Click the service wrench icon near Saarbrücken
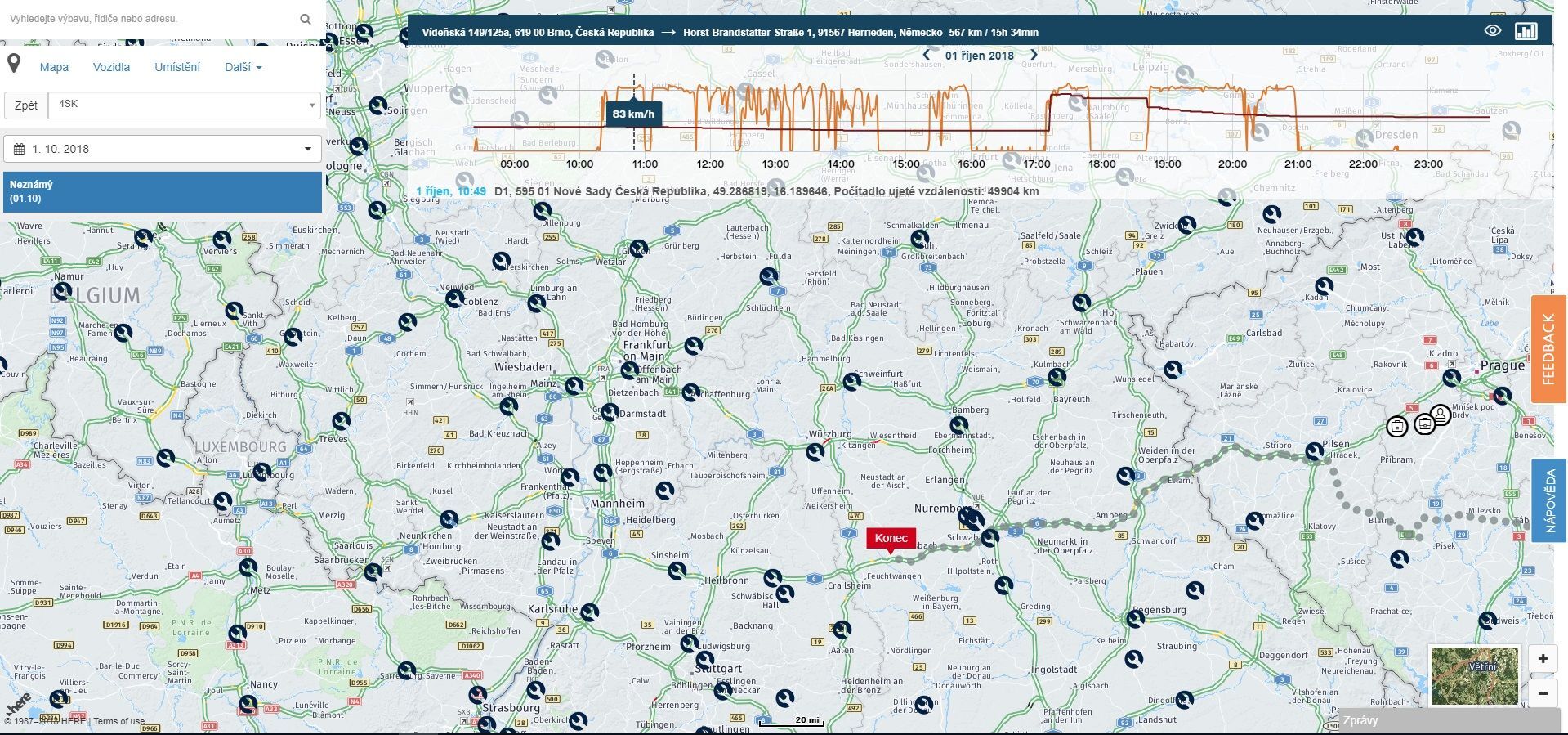Viewport: 1568px width, 735px height. coord(373,571)
